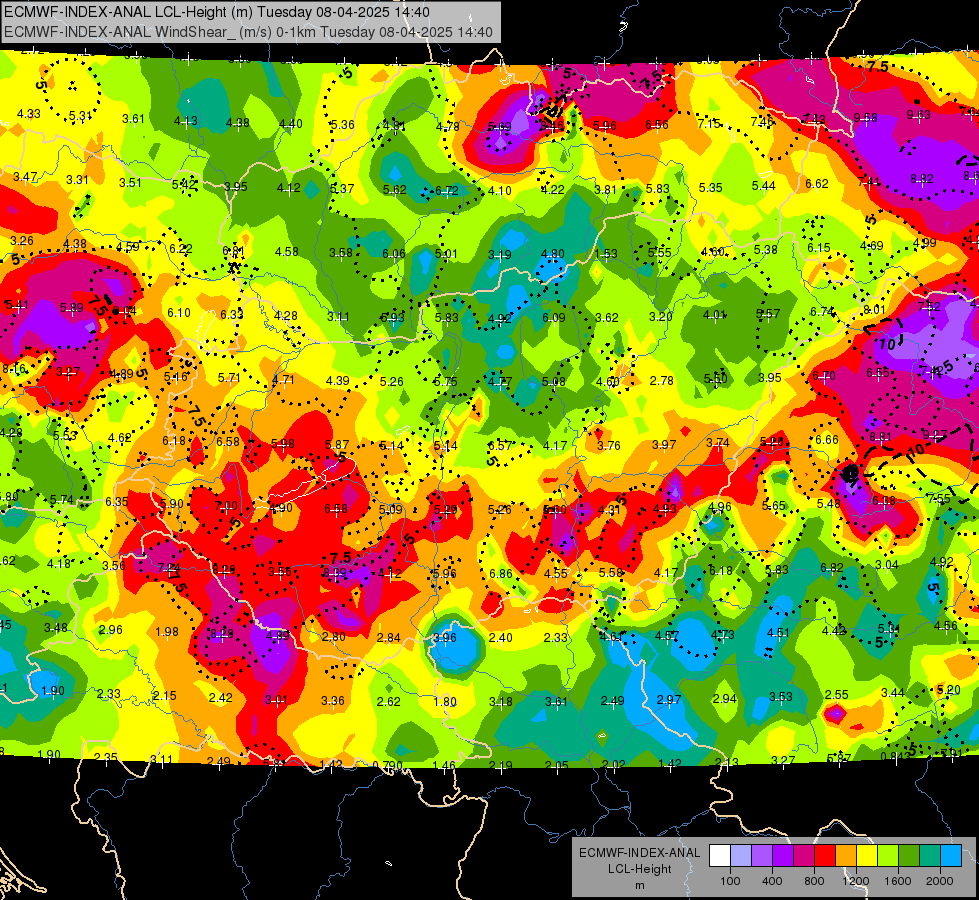Click the 'LCL-Height (m)' title line
This screenshot has width=979, height=900.
[216, 12]
